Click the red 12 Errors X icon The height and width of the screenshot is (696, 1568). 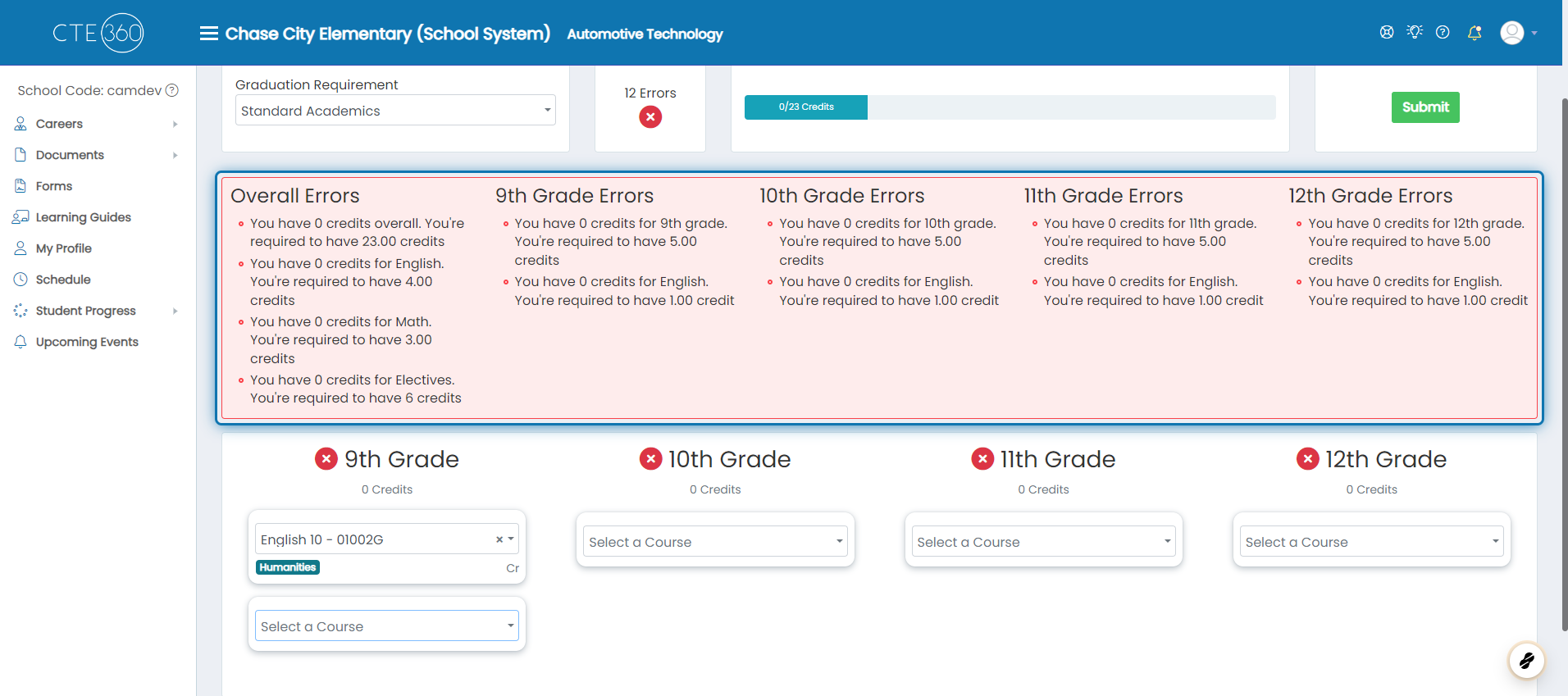[650, 117]
